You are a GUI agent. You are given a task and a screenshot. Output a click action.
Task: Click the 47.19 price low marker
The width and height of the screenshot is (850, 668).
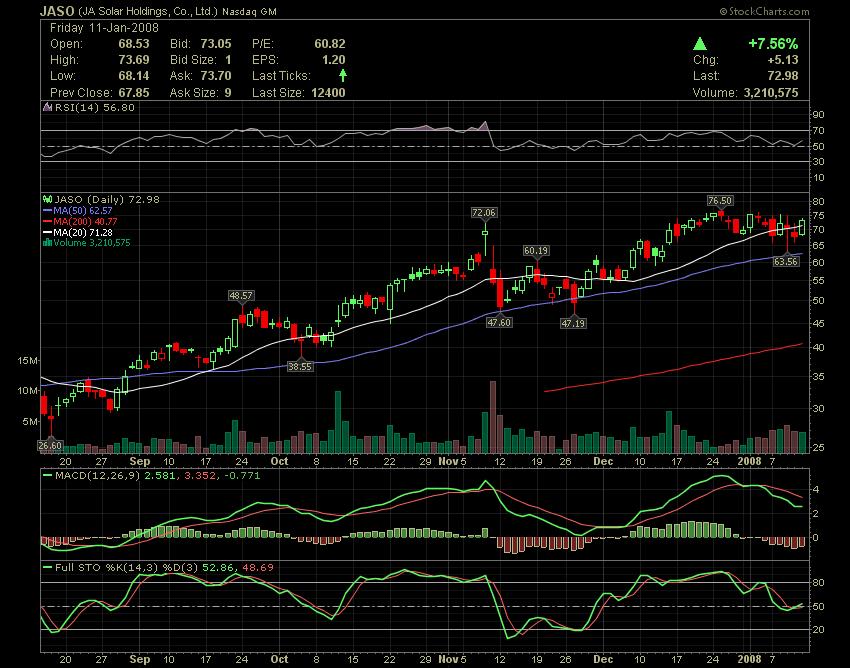(x=573, y=323)
